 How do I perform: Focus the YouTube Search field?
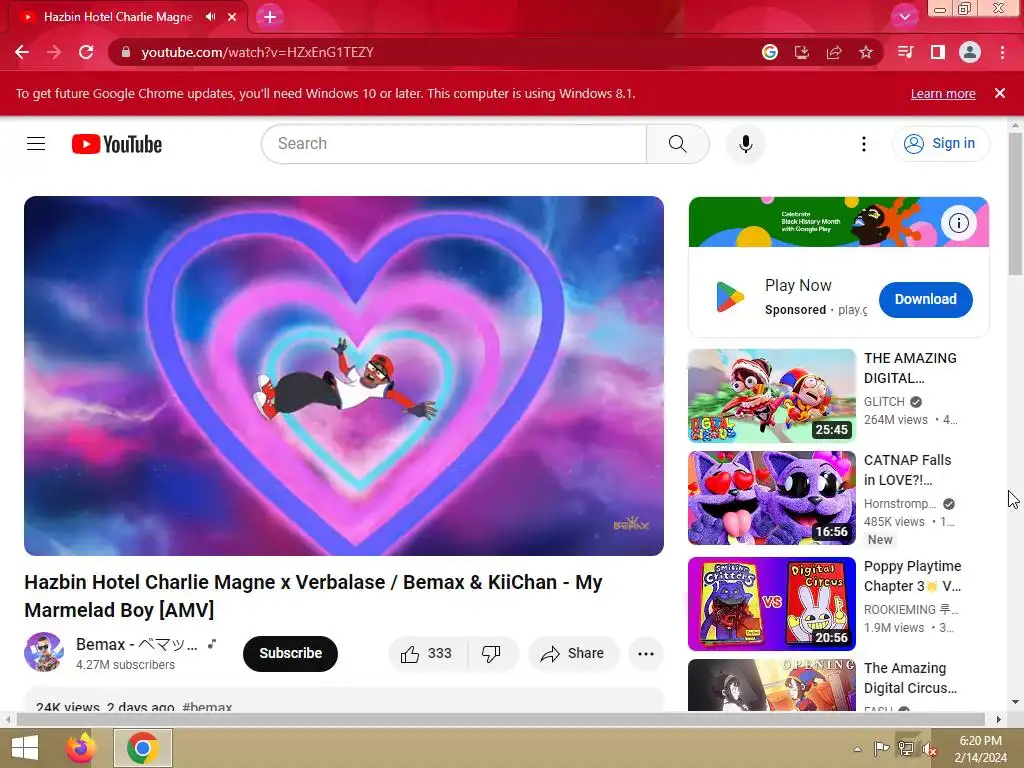(x=454, y=144)
